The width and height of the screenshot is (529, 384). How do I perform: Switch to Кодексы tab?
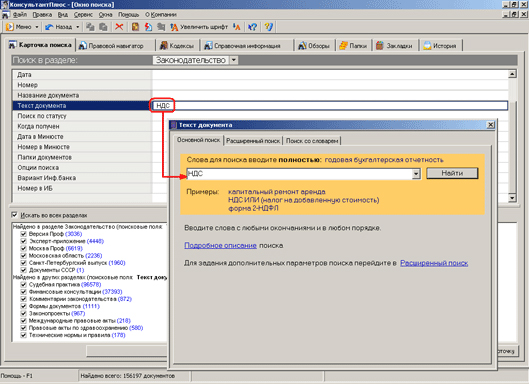[x=177, y=46]
